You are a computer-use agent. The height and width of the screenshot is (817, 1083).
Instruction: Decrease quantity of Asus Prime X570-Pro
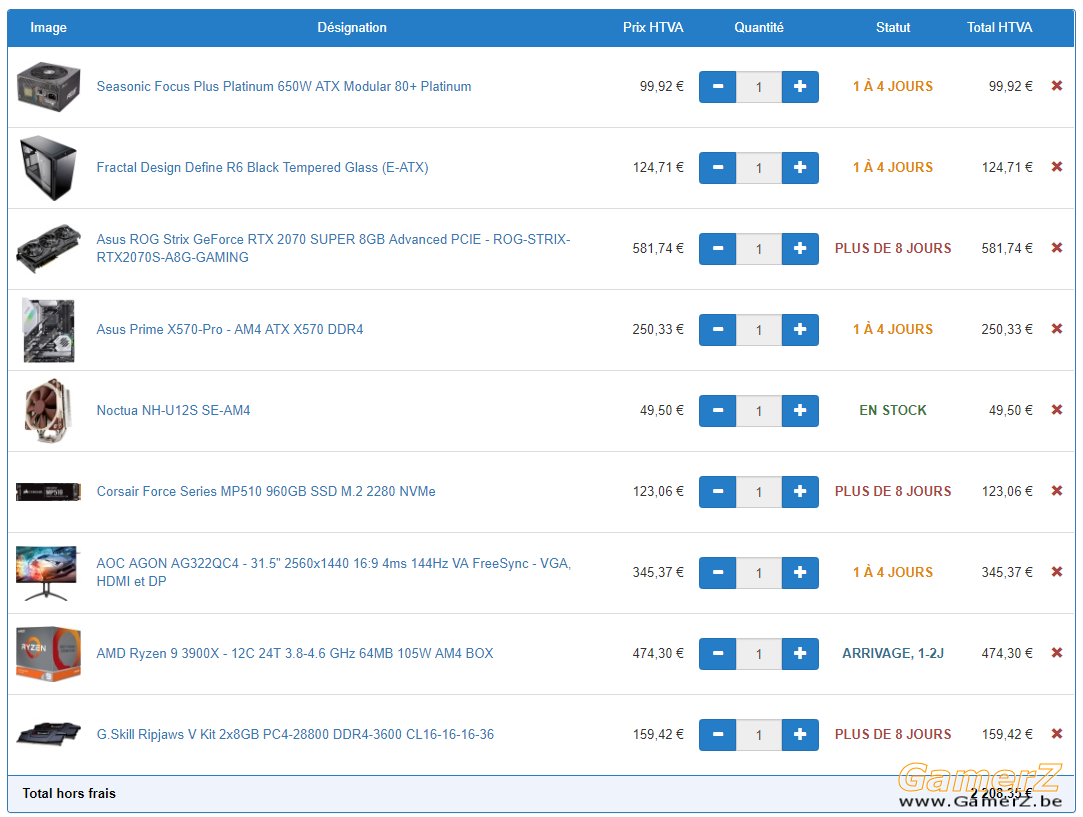click(x=718, y=330)
